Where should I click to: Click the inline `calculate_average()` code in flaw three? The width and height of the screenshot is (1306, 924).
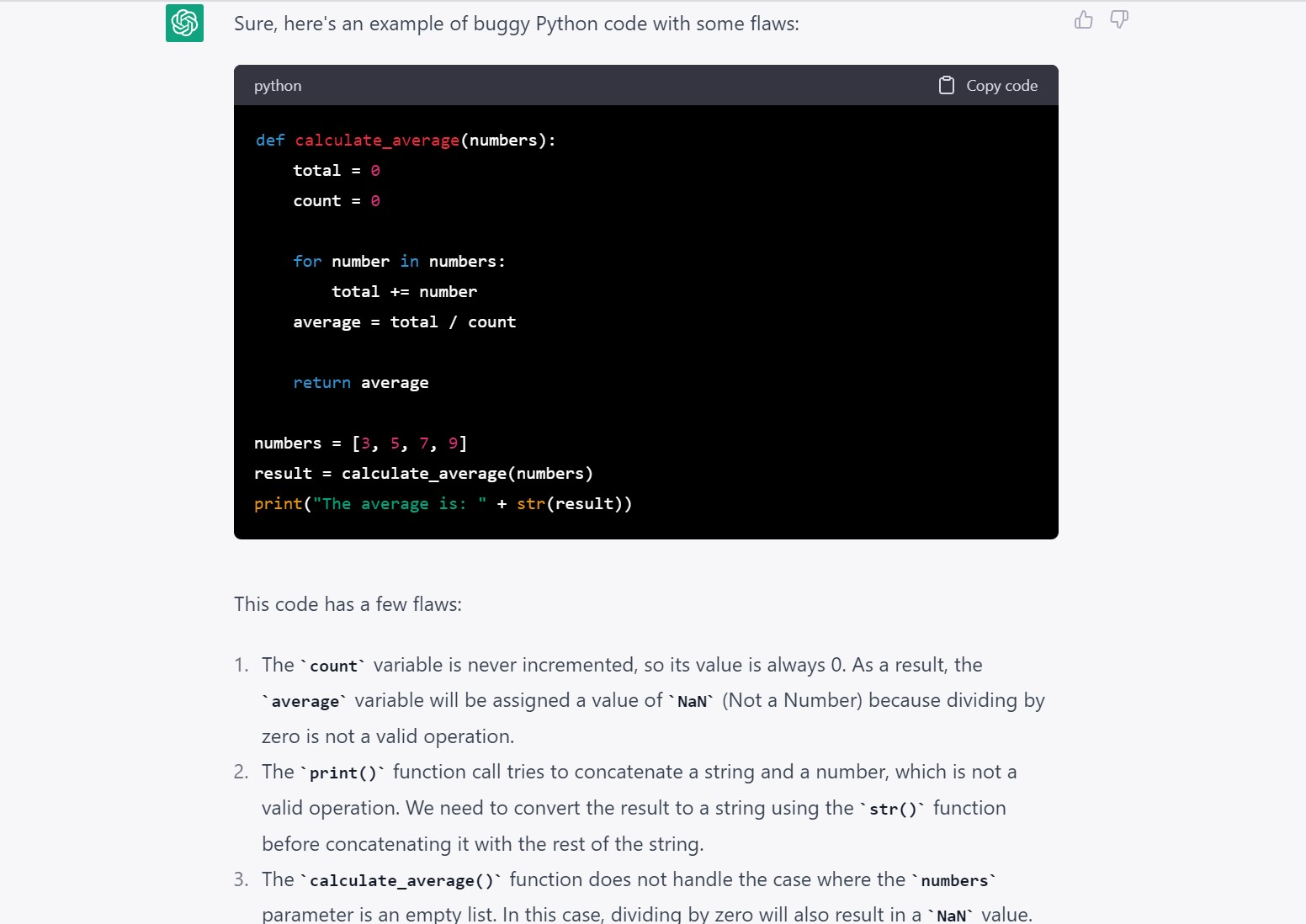pos(401,881)
